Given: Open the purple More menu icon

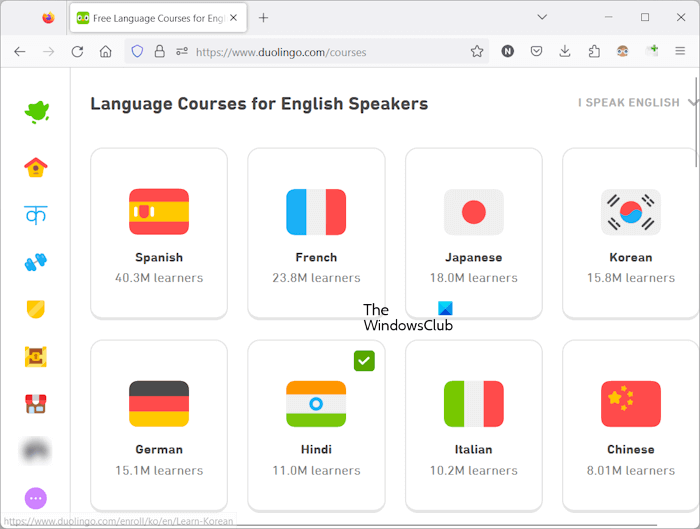Looking at the screenshot, I should click(x=36, y=498).
